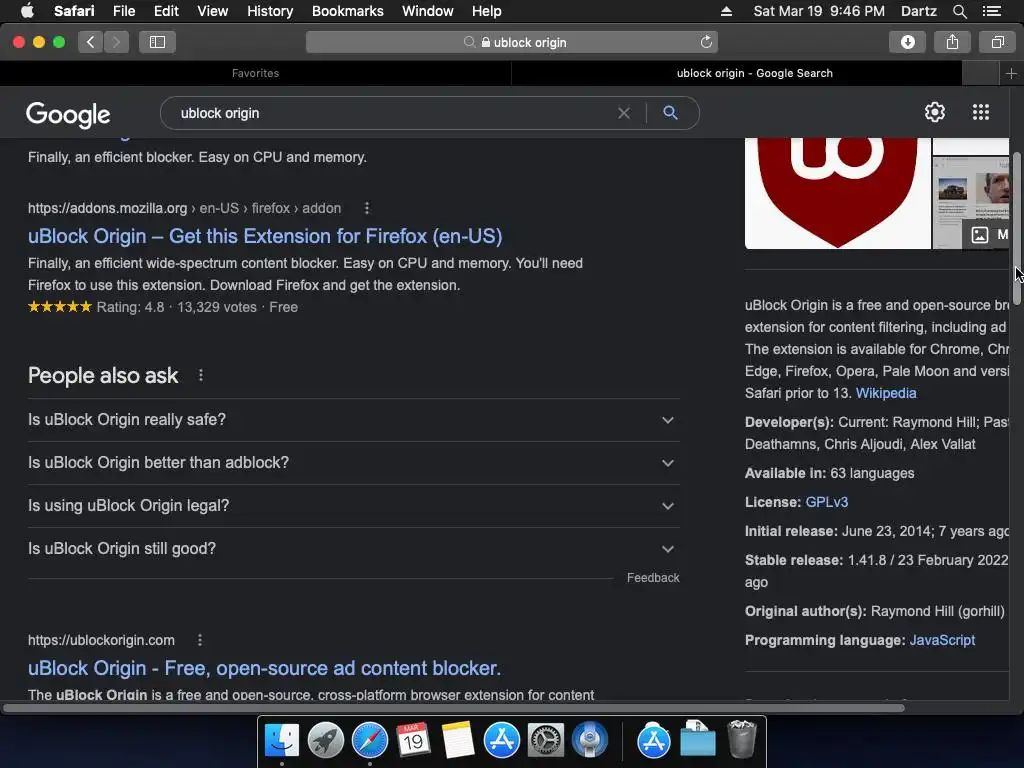
Task: Open the Notes app in the dock
Action: coord(457,741)
